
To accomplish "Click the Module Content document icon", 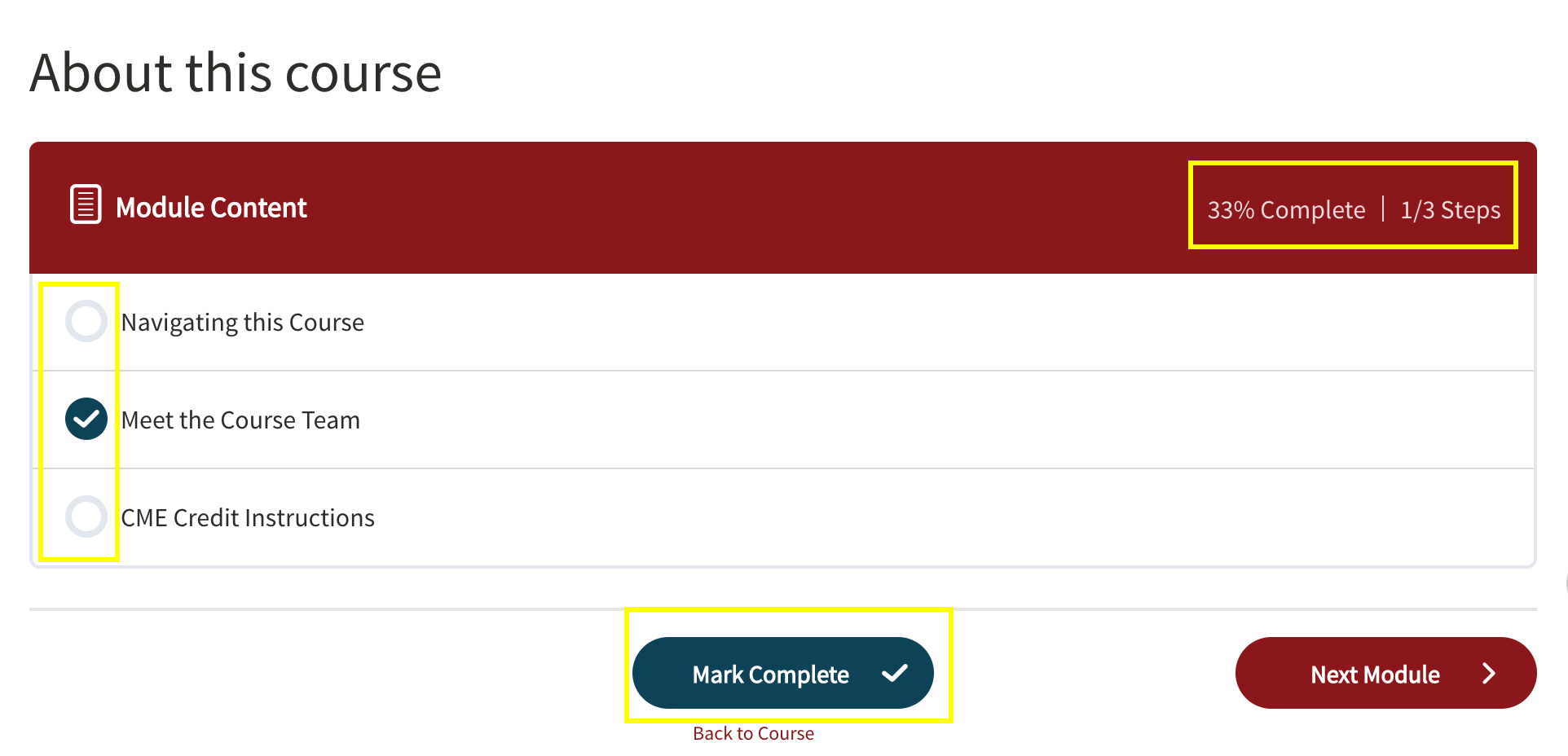I will [86, 204].
